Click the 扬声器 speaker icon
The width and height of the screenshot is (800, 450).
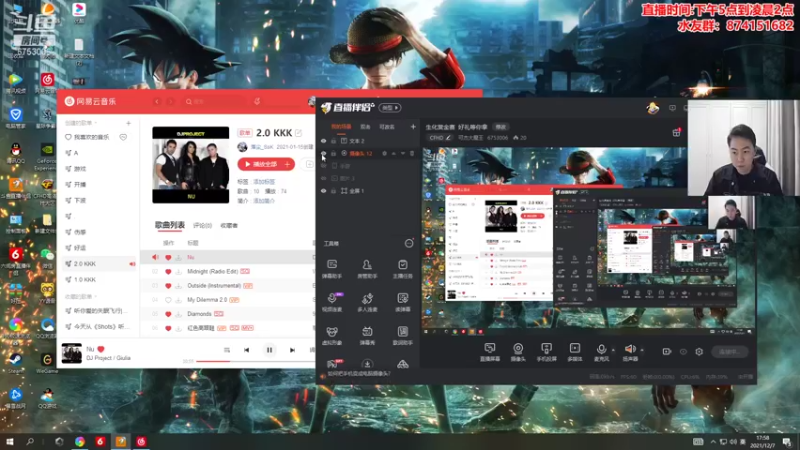coord(630,349)
